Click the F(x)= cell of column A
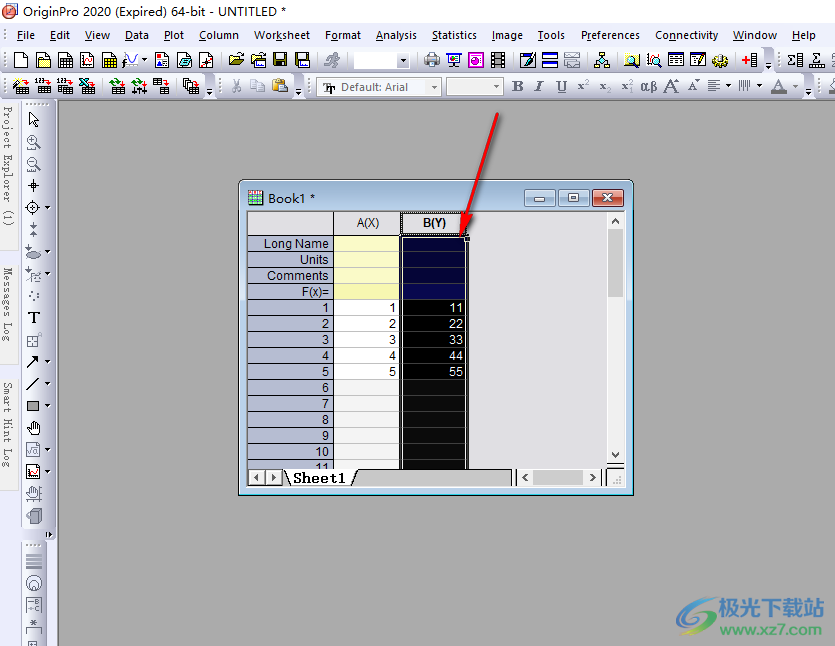The height and width of the screenshot is (646, 835). [x=367, y=292]
